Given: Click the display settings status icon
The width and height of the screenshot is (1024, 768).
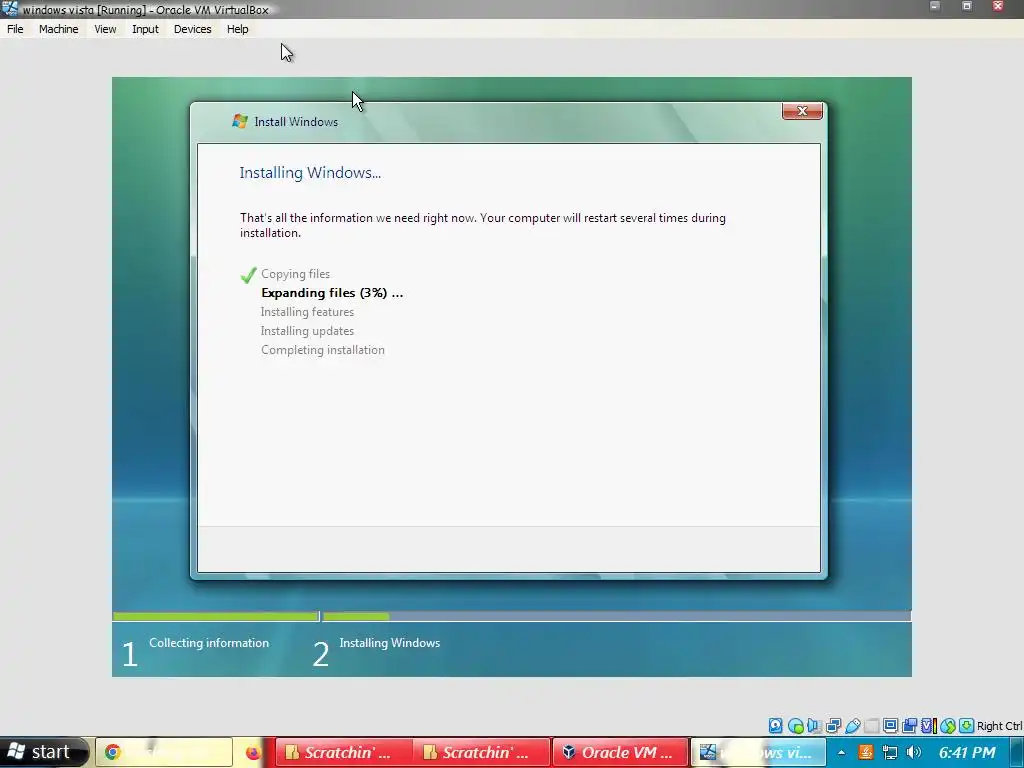Looking at the screenshot, I should coord(890,726).
